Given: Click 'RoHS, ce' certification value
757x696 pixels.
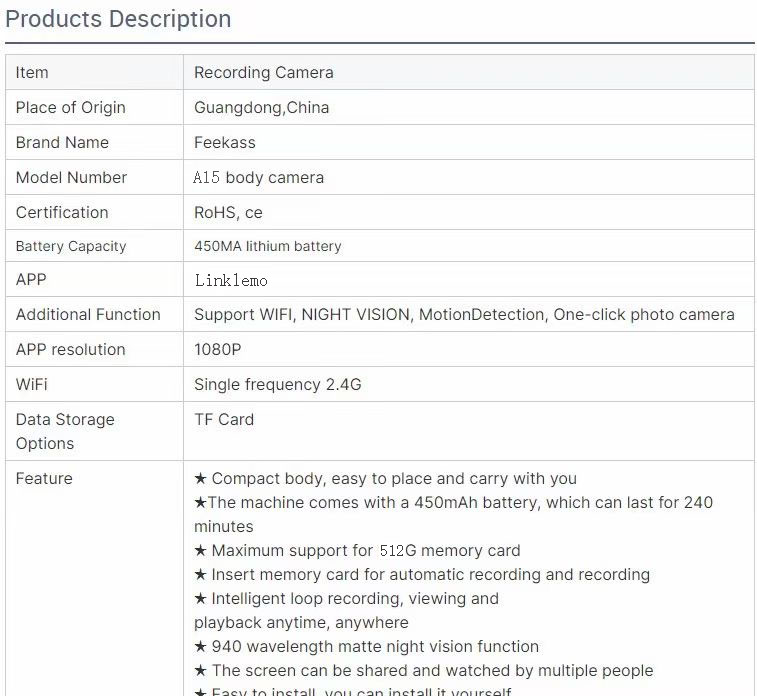Looking at the screenshot, I should [228, 212].
